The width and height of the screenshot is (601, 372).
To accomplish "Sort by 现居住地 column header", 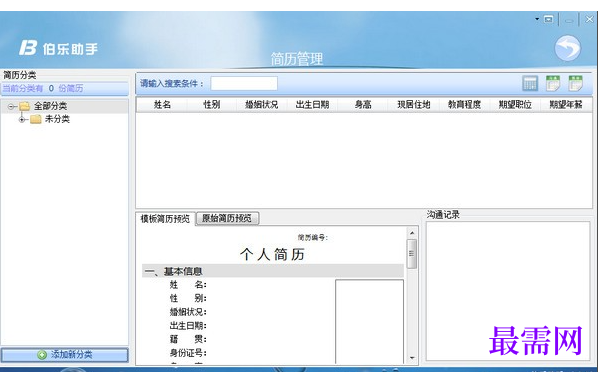I will (x=413, y=105).
